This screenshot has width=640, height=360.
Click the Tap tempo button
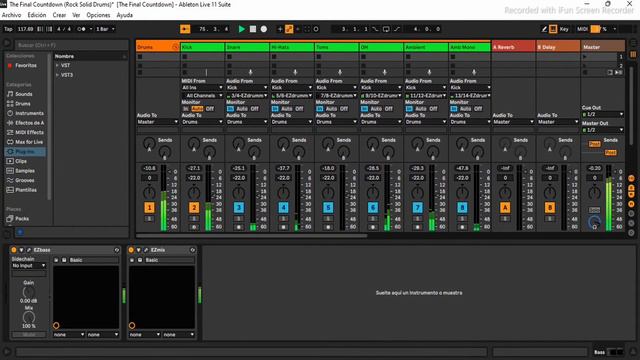8,29
